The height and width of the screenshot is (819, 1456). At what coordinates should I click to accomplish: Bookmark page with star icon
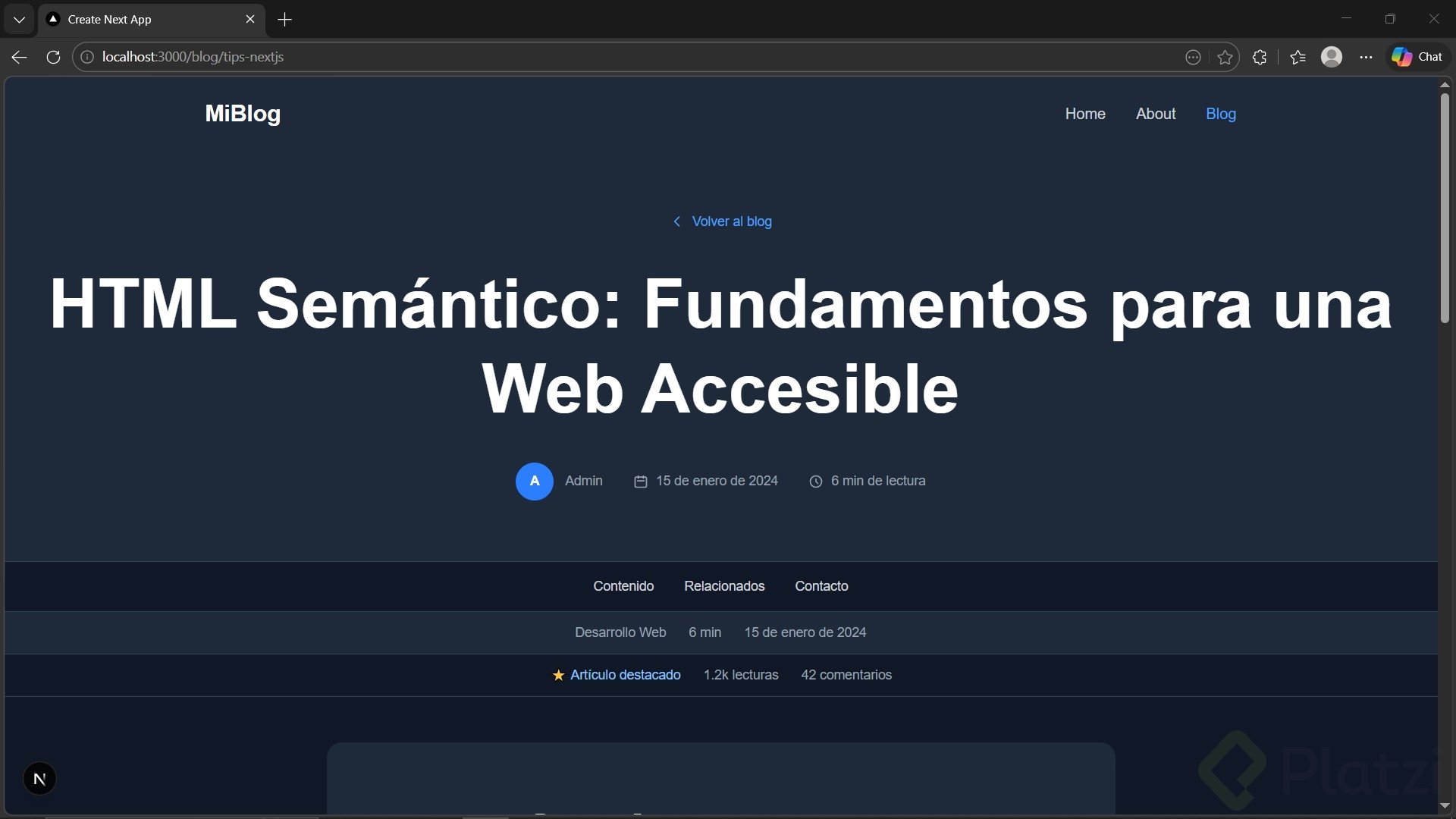pos(1225,57)
